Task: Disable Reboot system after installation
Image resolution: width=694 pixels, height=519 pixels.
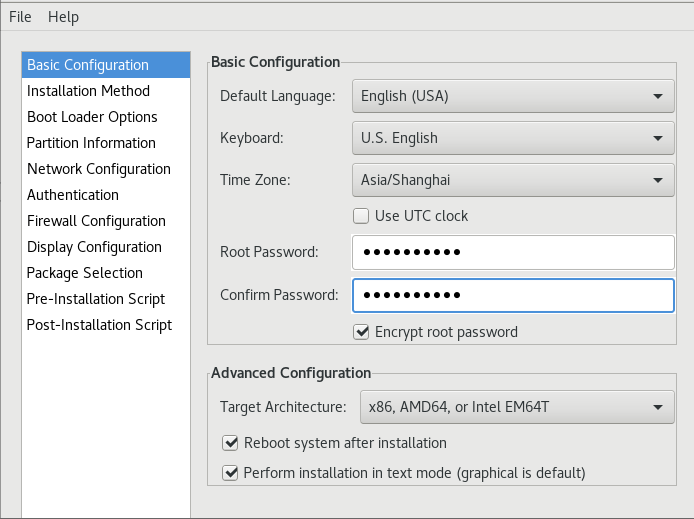Action: point(231,443)
